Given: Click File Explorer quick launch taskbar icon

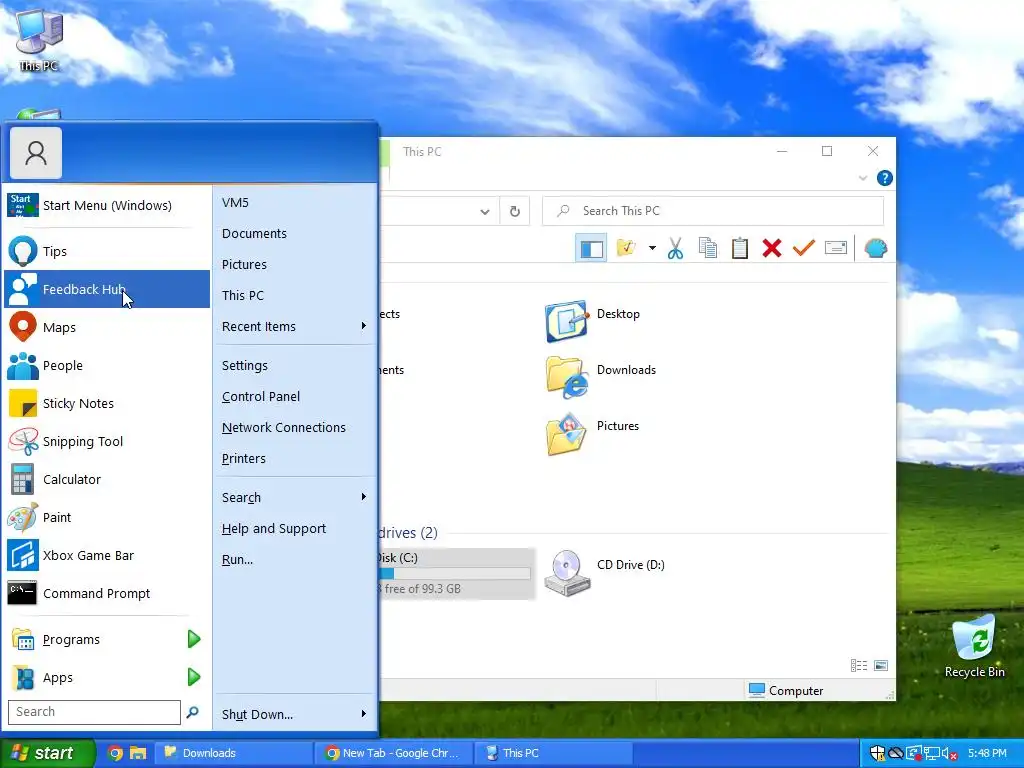Looking at the screenshot, I should (x=138, y=753).
